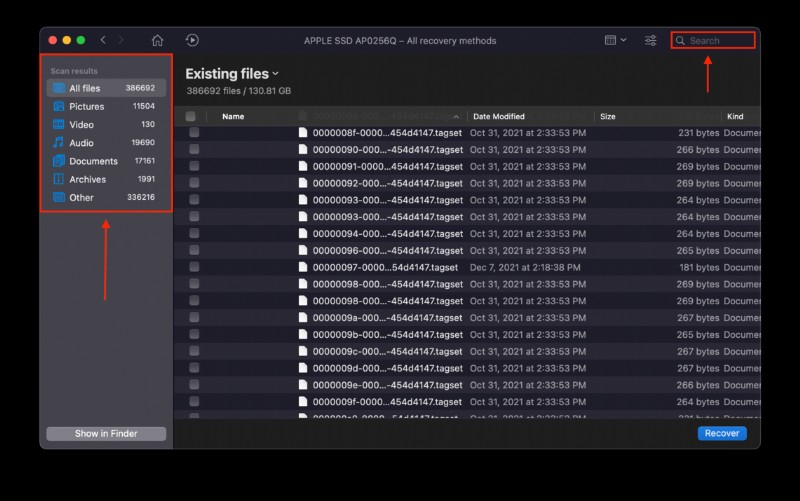Go to the Home screen icon
Viewport: 800px width, 501px height.
(157, 40)
